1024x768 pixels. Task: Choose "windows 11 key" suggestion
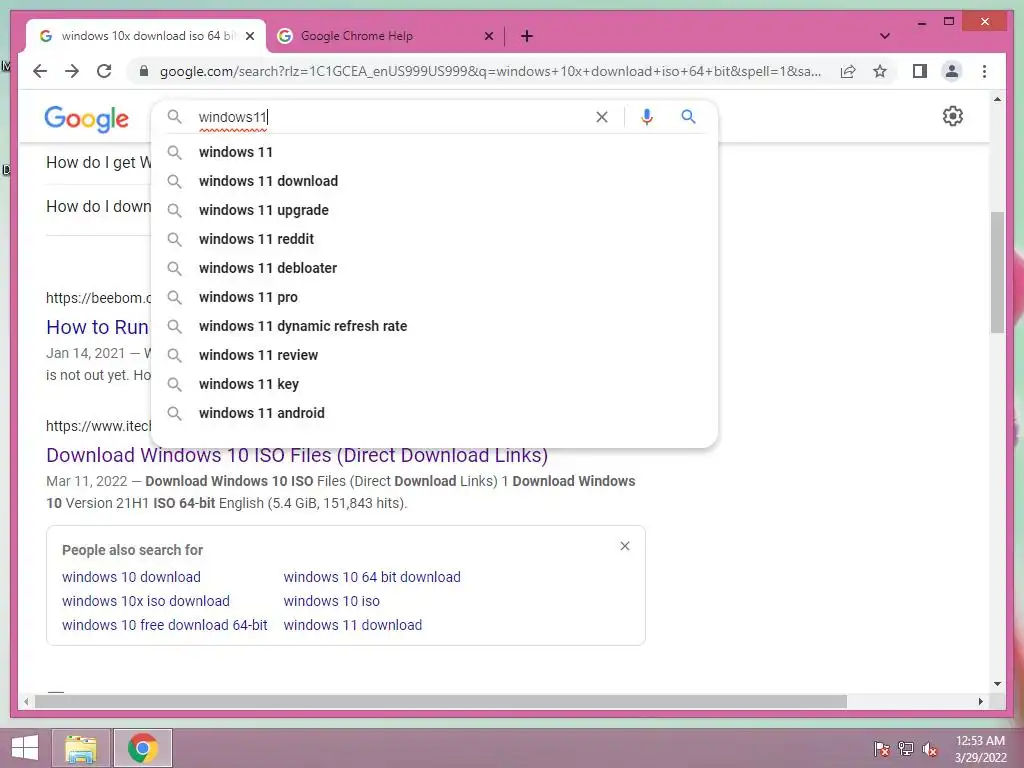click(434, 384)
